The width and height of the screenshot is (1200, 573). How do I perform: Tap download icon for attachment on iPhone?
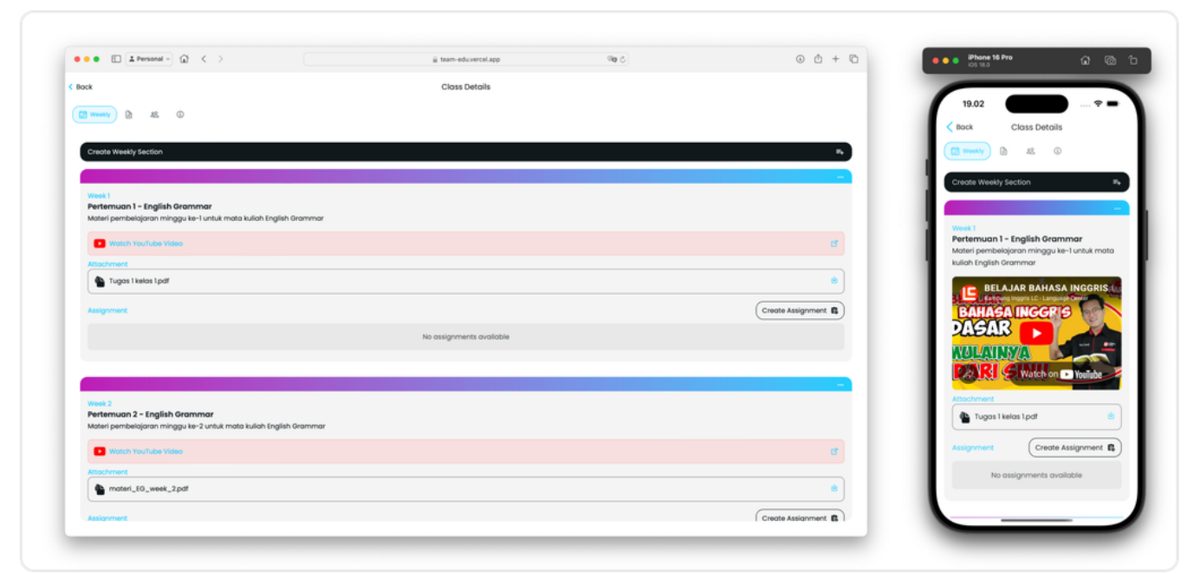coord(1111,416)
